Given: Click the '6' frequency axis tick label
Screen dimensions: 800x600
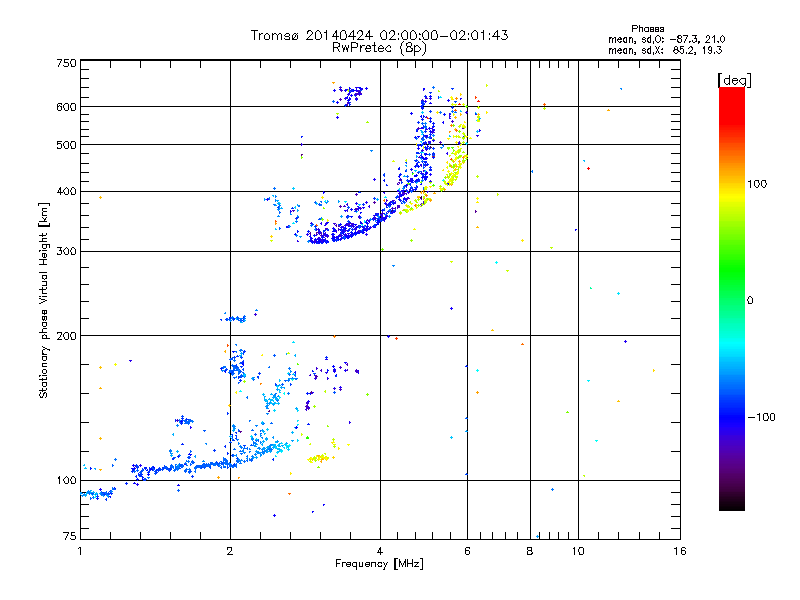Looking at the screenshot, I should click(467, 551).
